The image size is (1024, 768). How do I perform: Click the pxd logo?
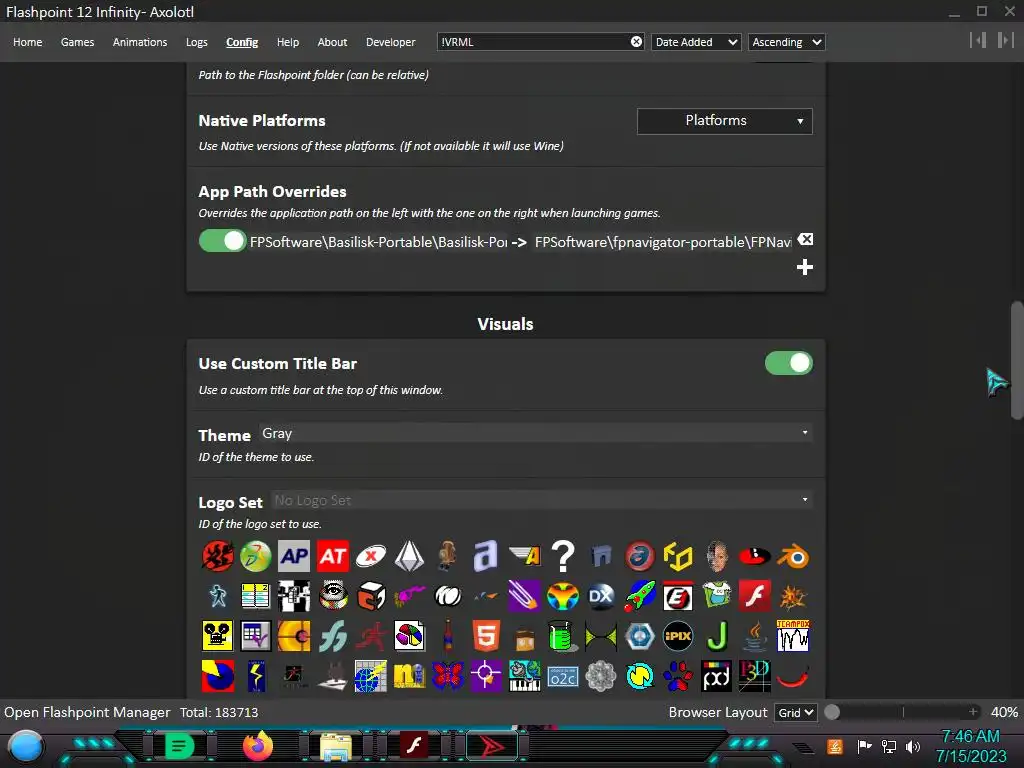click(x=717, y=676)
